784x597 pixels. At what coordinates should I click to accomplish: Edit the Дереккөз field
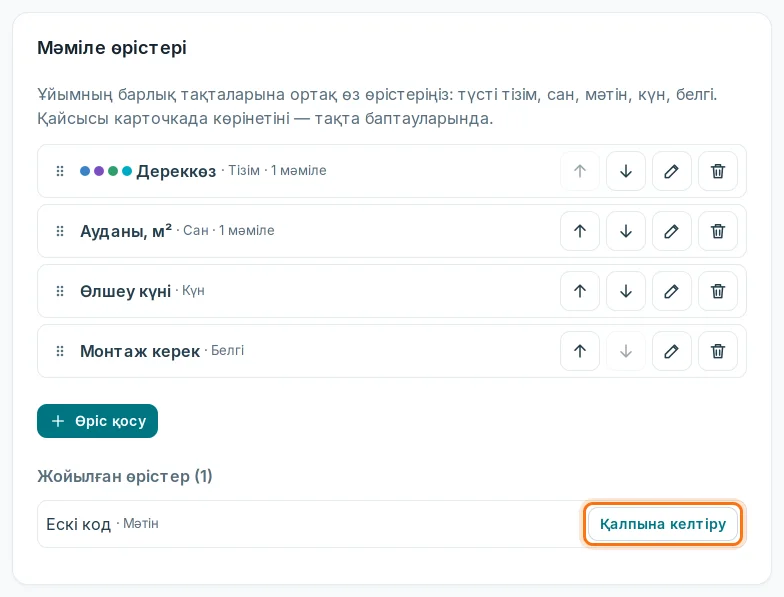672,171
